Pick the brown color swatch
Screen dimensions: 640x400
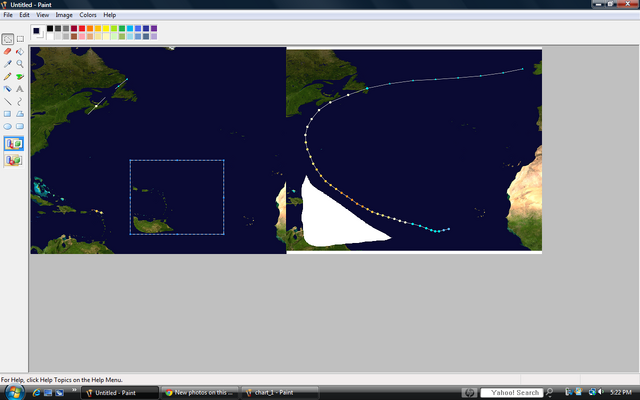point(74,36)
